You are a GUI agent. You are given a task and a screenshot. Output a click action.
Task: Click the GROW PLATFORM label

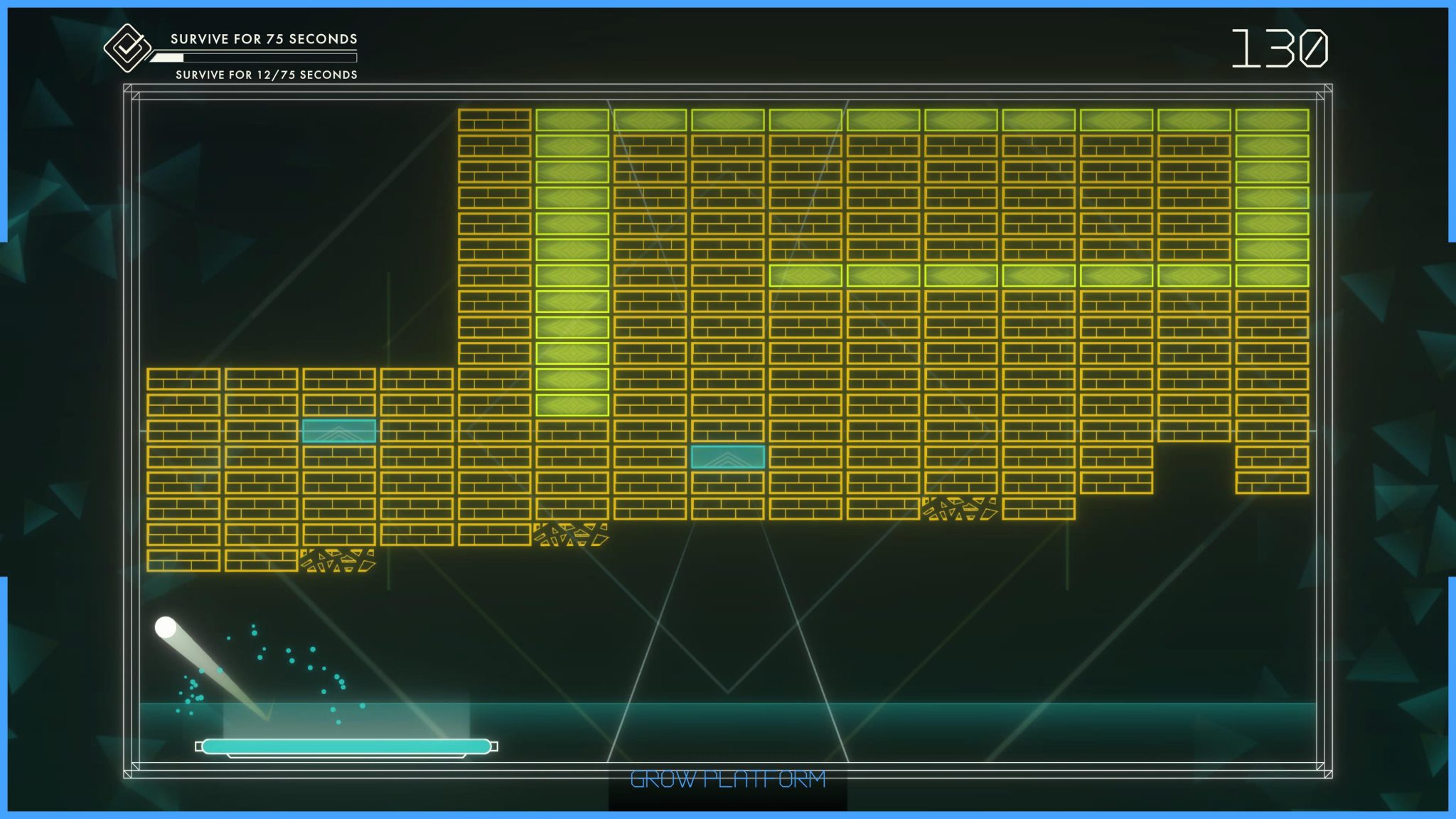click(727, 780)
